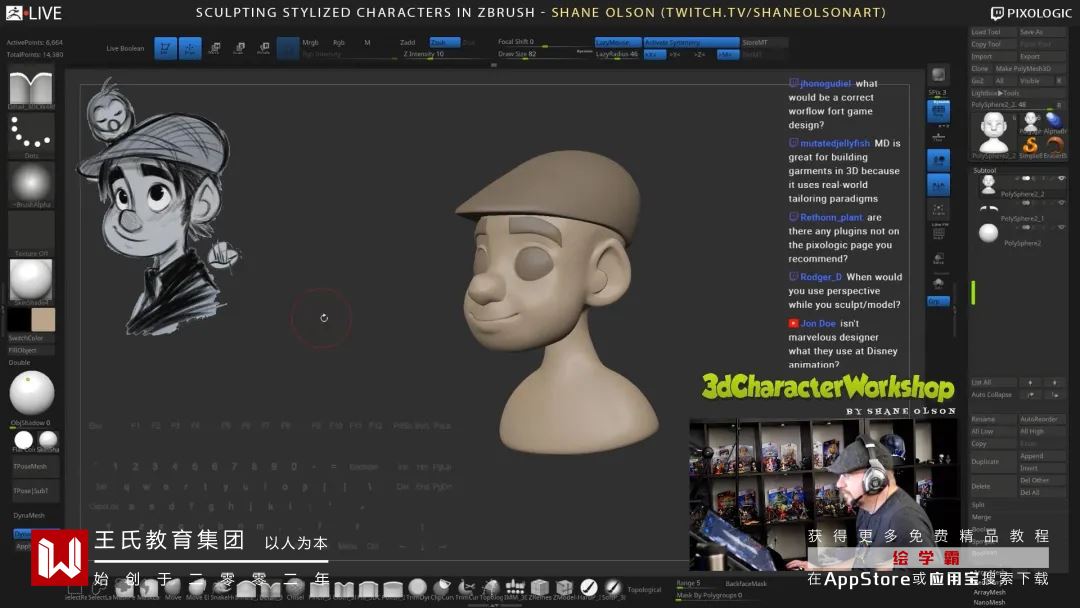1080x608 pixels.
Task: Click the Import button
Action: tap(993, 56)
